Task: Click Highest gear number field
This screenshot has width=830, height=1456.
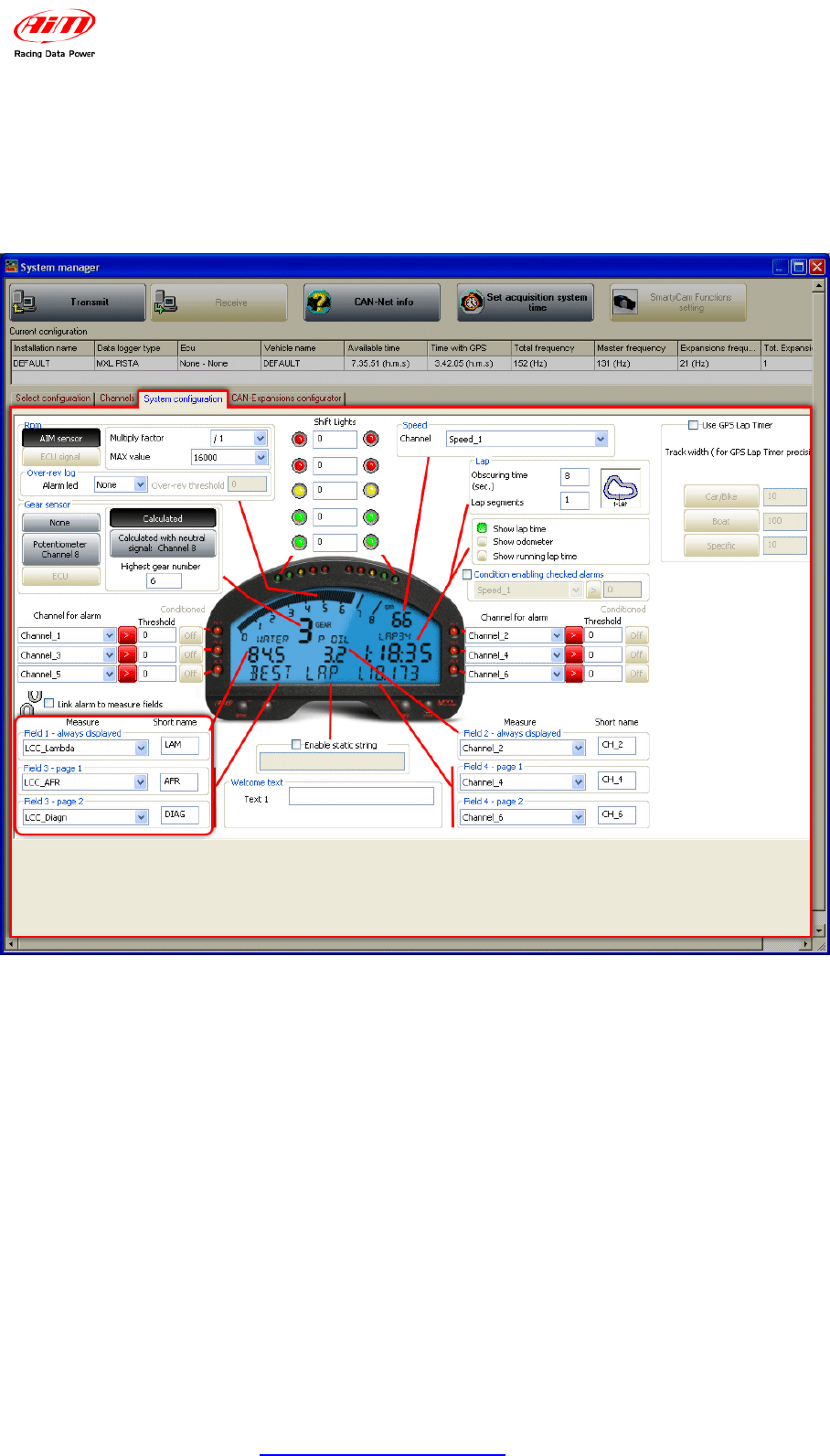Action: 164,581
